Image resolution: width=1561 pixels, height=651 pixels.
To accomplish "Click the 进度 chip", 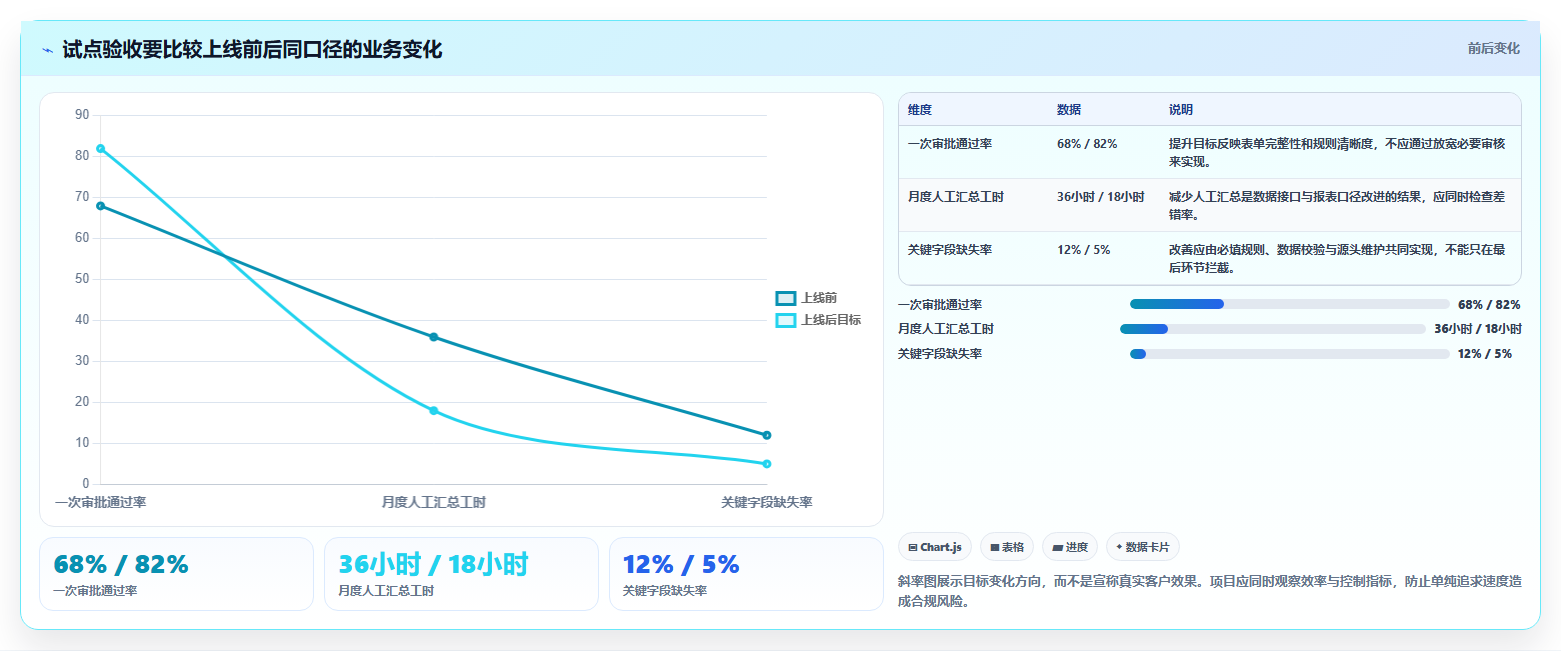I will [x=1070, y=547].
